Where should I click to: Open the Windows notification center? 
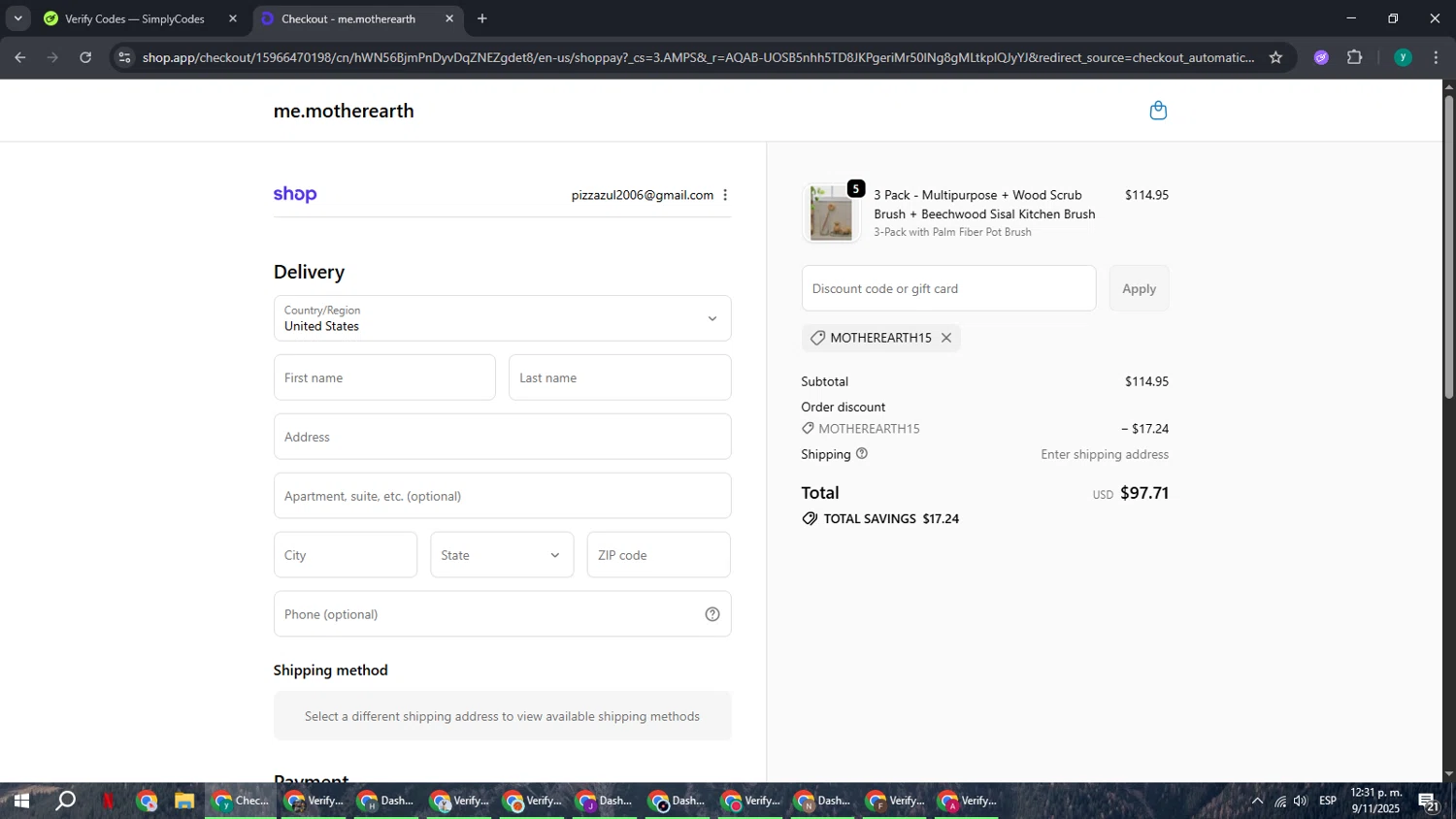[x=1429, y=802]
